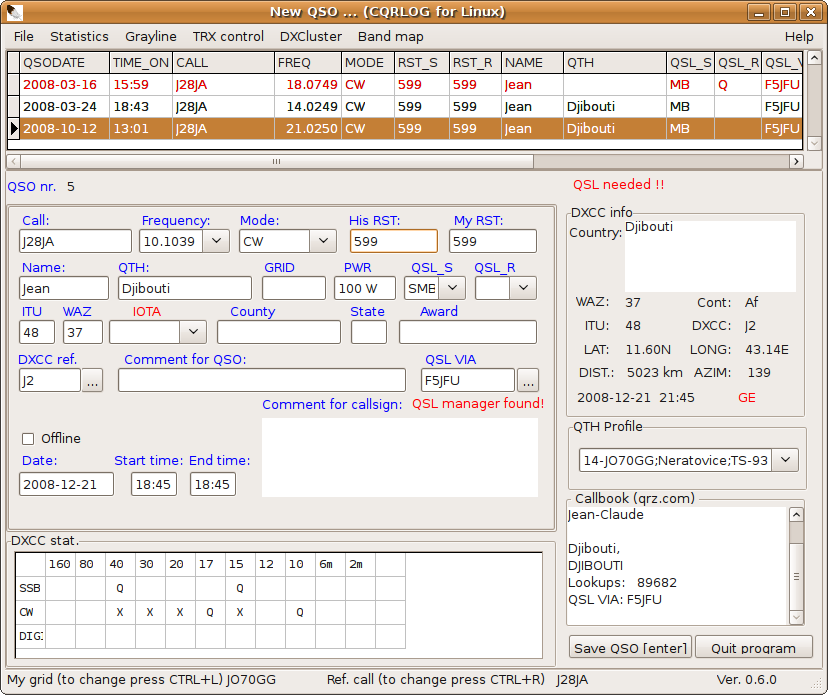This screenshot has height=695, width=828.
Task: Expand the Mode combo box
Action: tap(322, 241)
